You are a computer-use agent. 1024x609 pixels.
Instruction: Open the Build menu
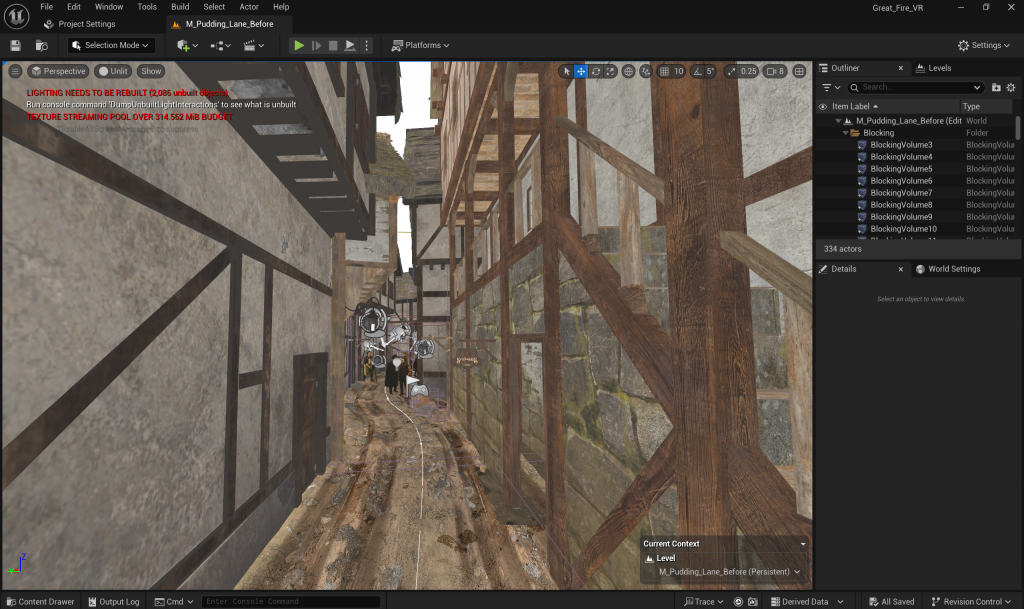(x=180, y=7)
